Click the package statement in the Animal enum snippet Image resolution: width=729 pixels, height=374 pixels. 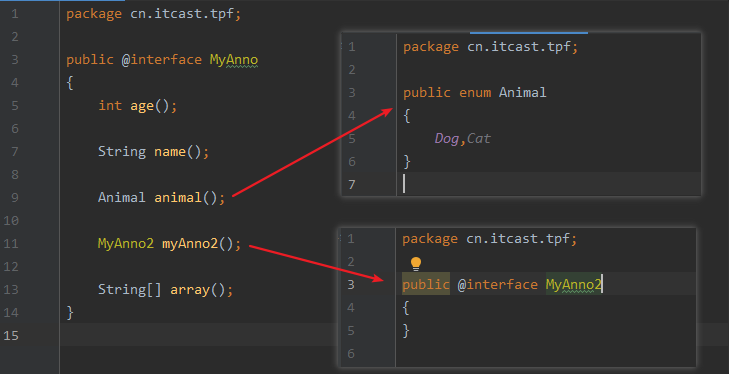pos(490,47)
